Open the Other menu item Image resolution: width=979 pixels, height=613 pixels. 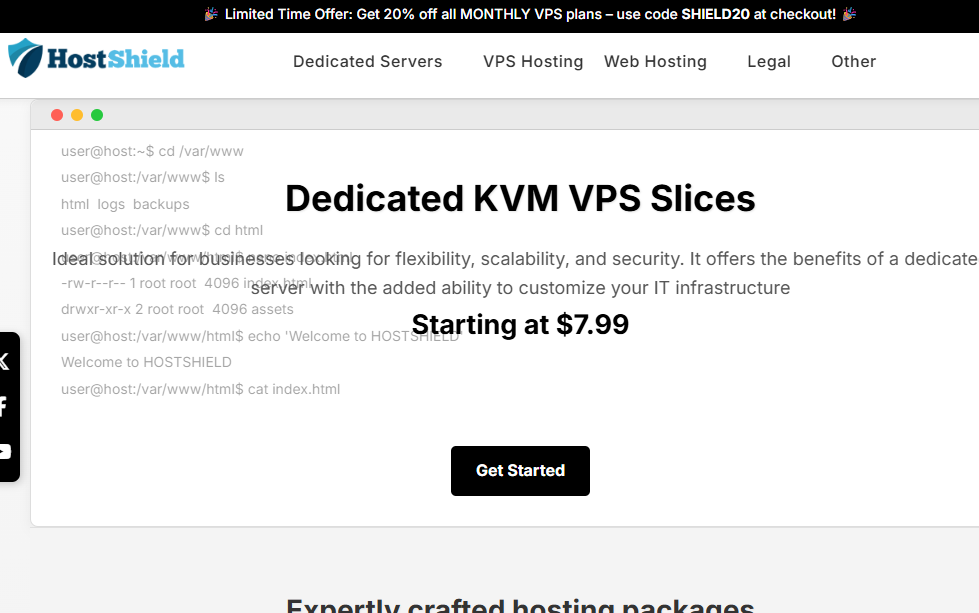coord(853,61)
